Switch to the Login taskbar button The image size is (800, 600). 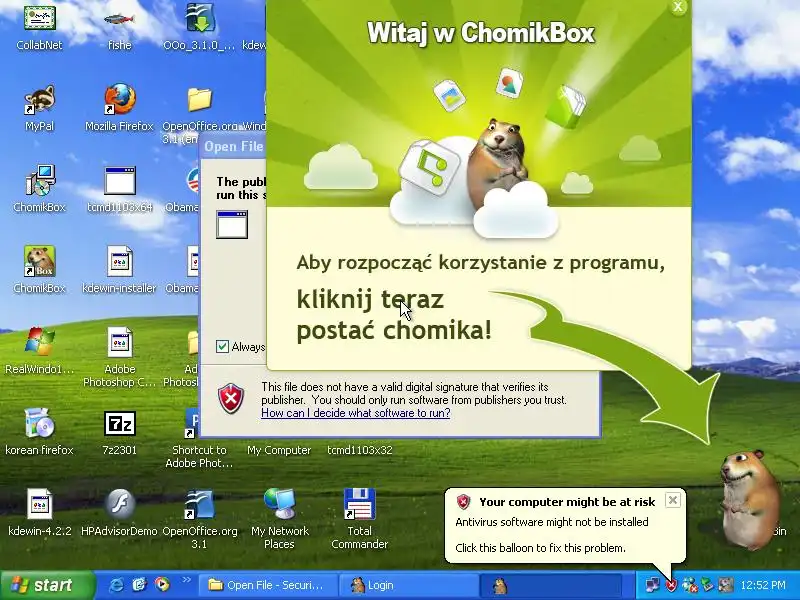pyautogui.click(x=408, y=585)
